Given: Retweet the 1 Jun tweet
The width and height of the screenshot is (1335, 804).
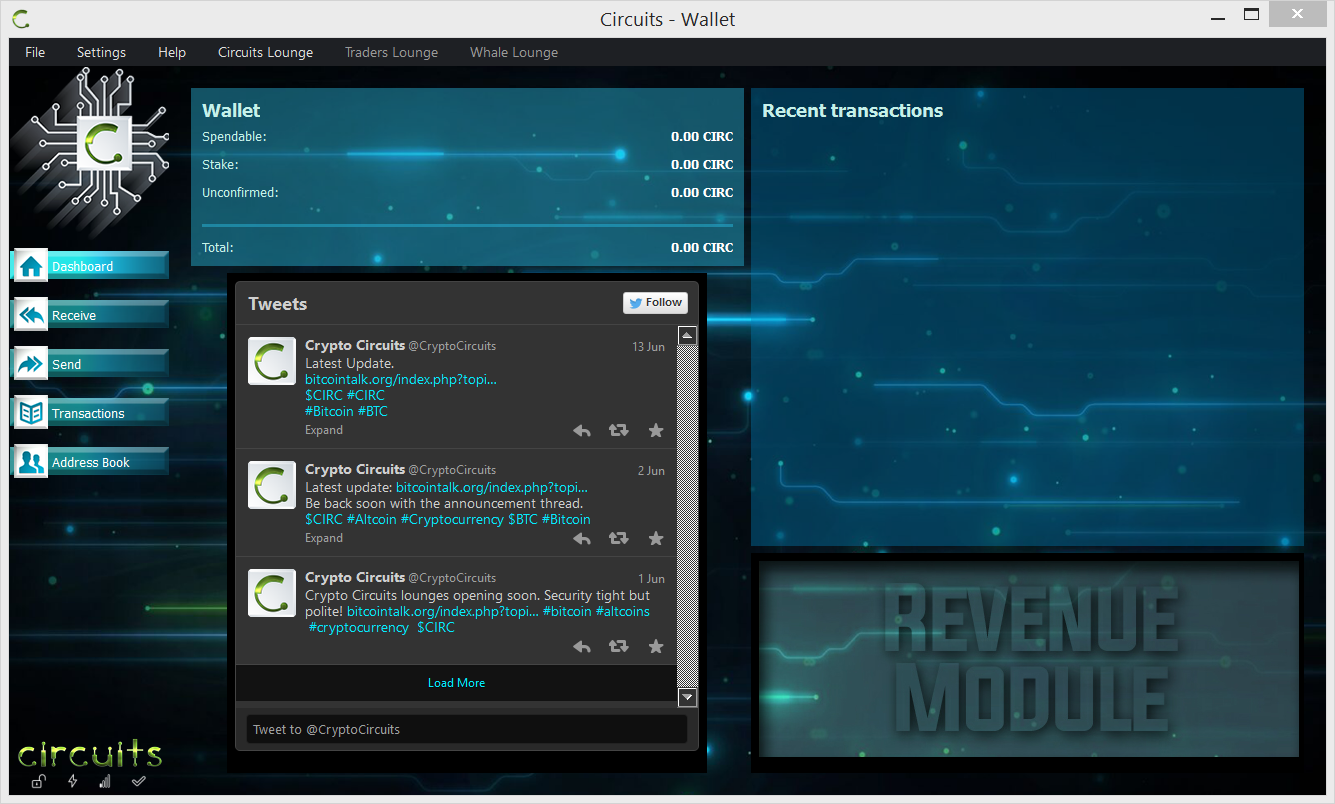Looking at the screenshot, I should (619, 646).
